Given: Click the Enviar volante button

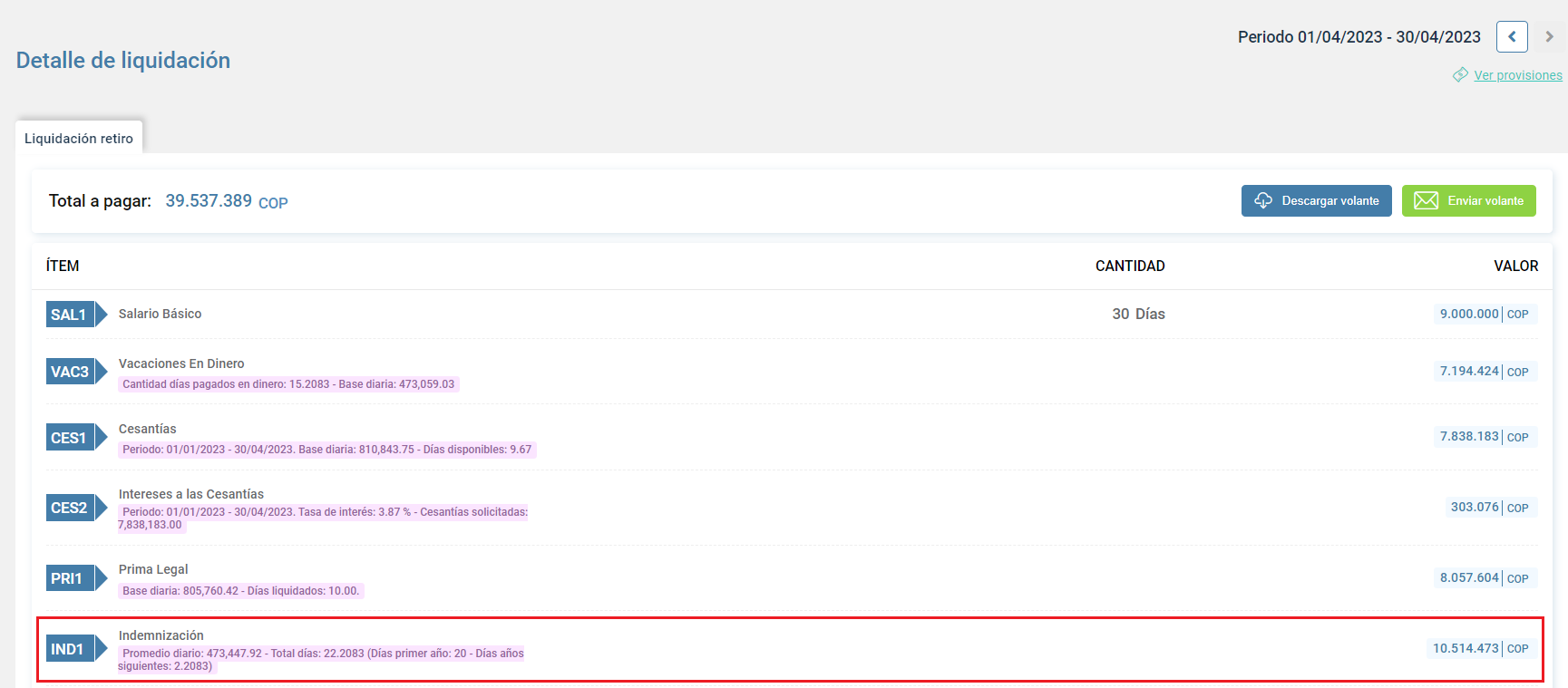Looking at the screenshot, I should [x=1468, y=200].
